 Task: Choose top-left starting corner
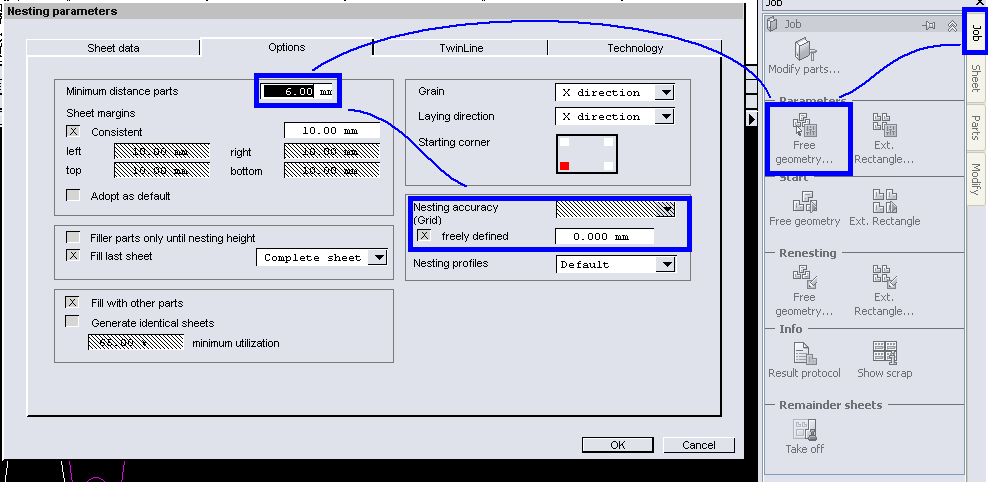pyautogui.click(x=565, y=142)
